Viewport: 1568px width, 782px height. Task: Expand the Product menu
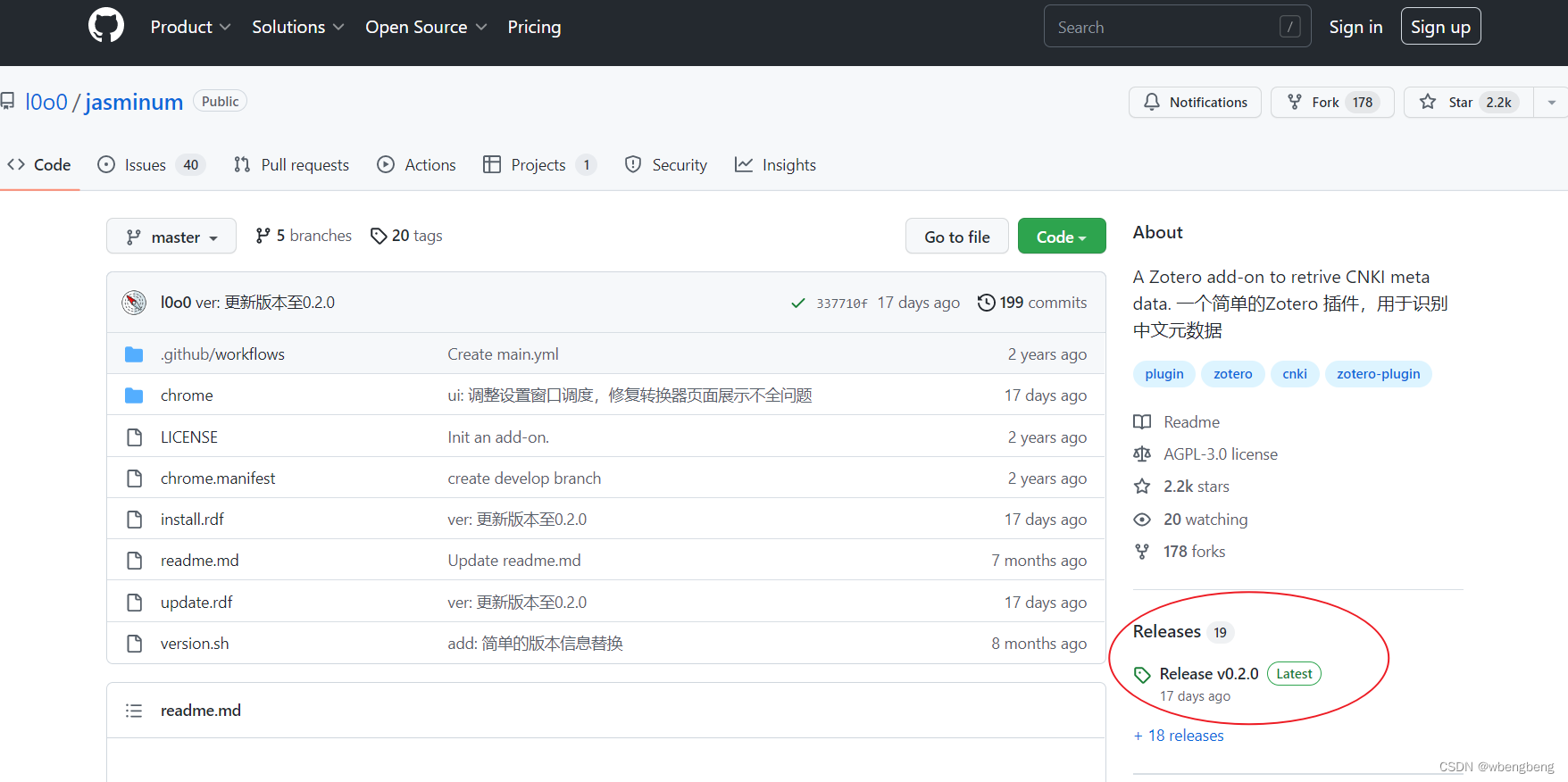(x=190, y=27)
